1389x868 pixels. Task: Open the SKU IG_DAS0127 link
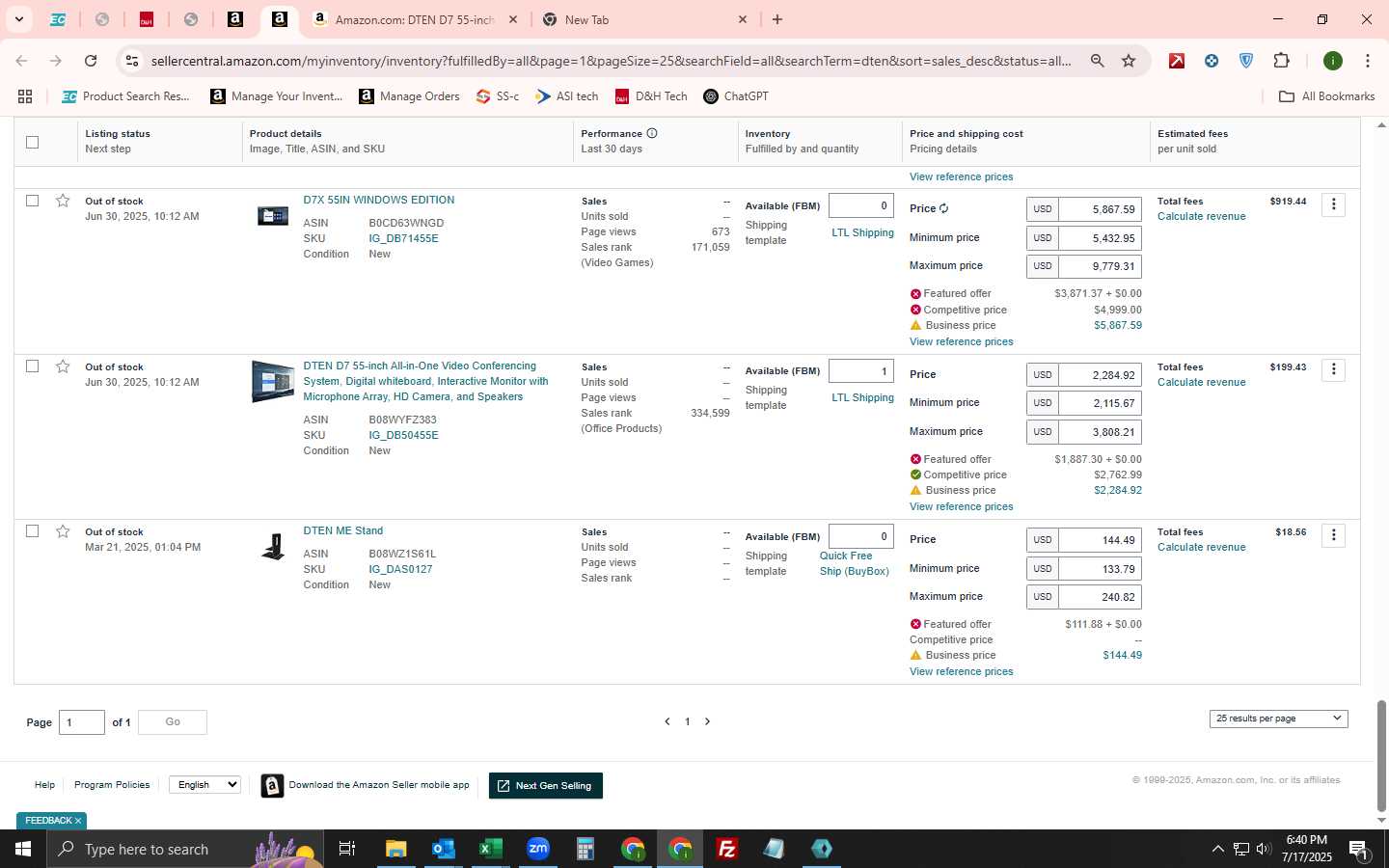[x=400, y=569]
